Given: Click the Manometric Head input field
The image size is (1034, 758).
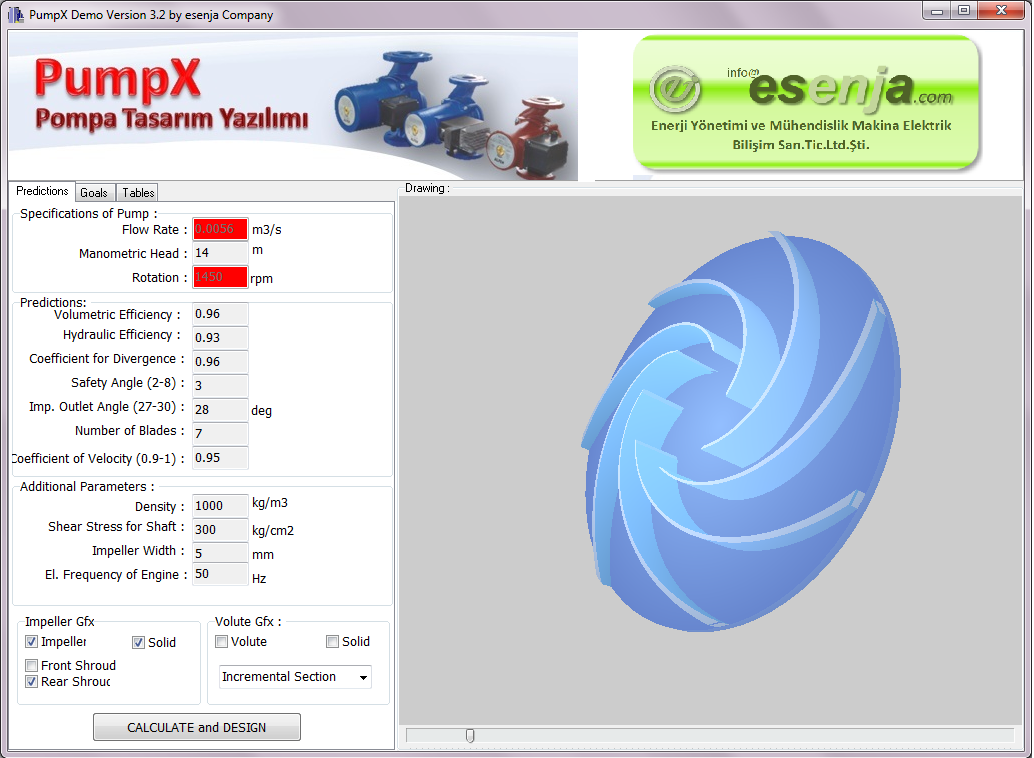Looking at the screenshot, I should click(220, 253).
